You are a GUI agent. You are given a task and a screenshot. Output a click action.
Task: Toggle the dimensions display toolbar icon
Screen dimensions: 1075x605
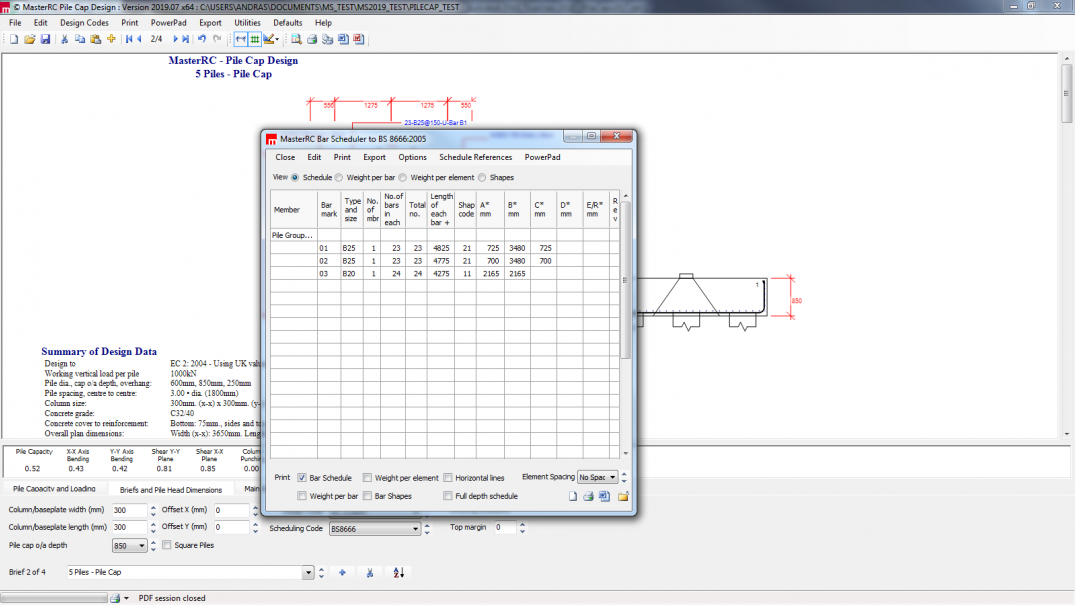(x=241, y=39)
